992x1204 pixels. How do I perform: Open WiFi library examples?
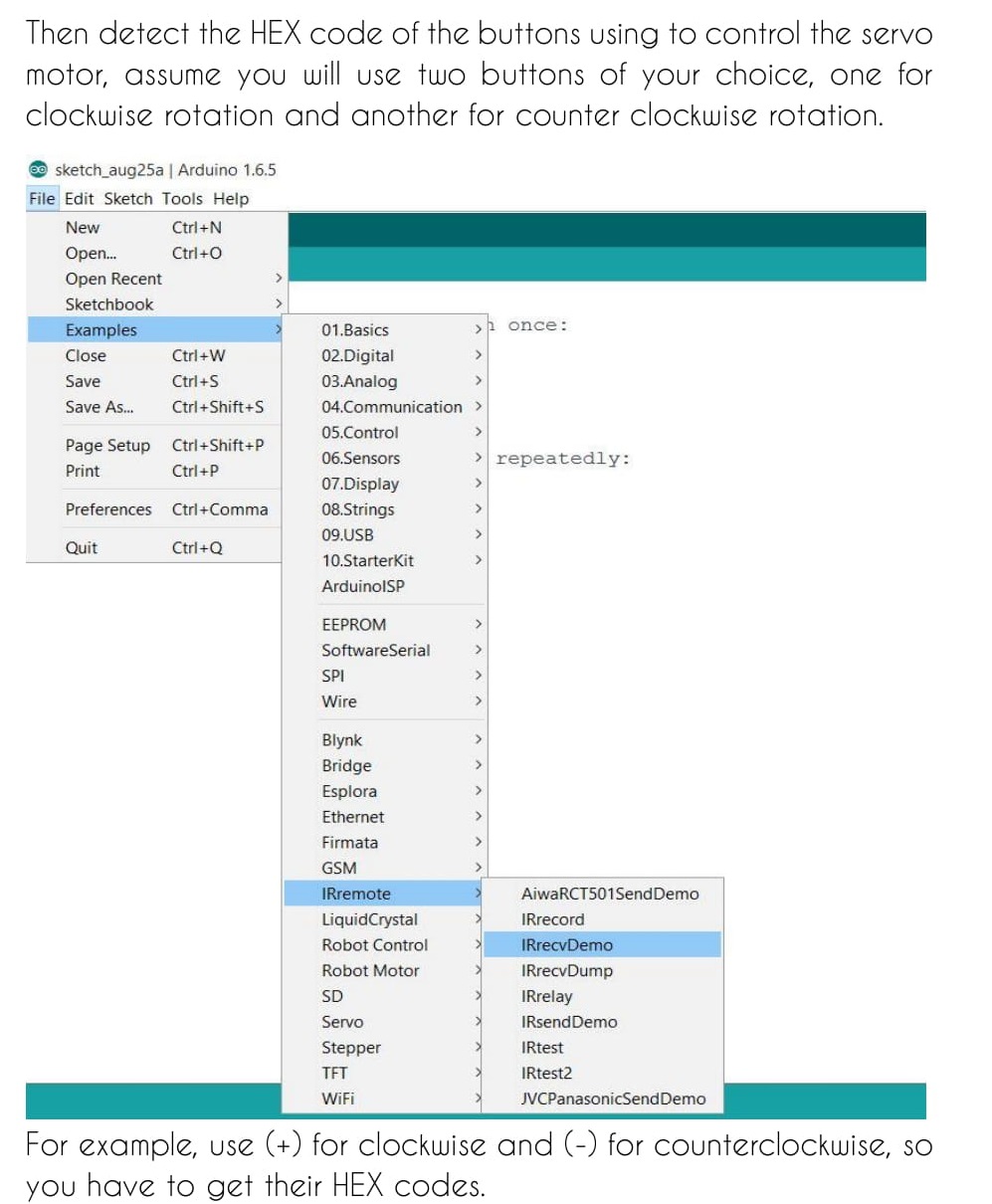coord(385,1100)
